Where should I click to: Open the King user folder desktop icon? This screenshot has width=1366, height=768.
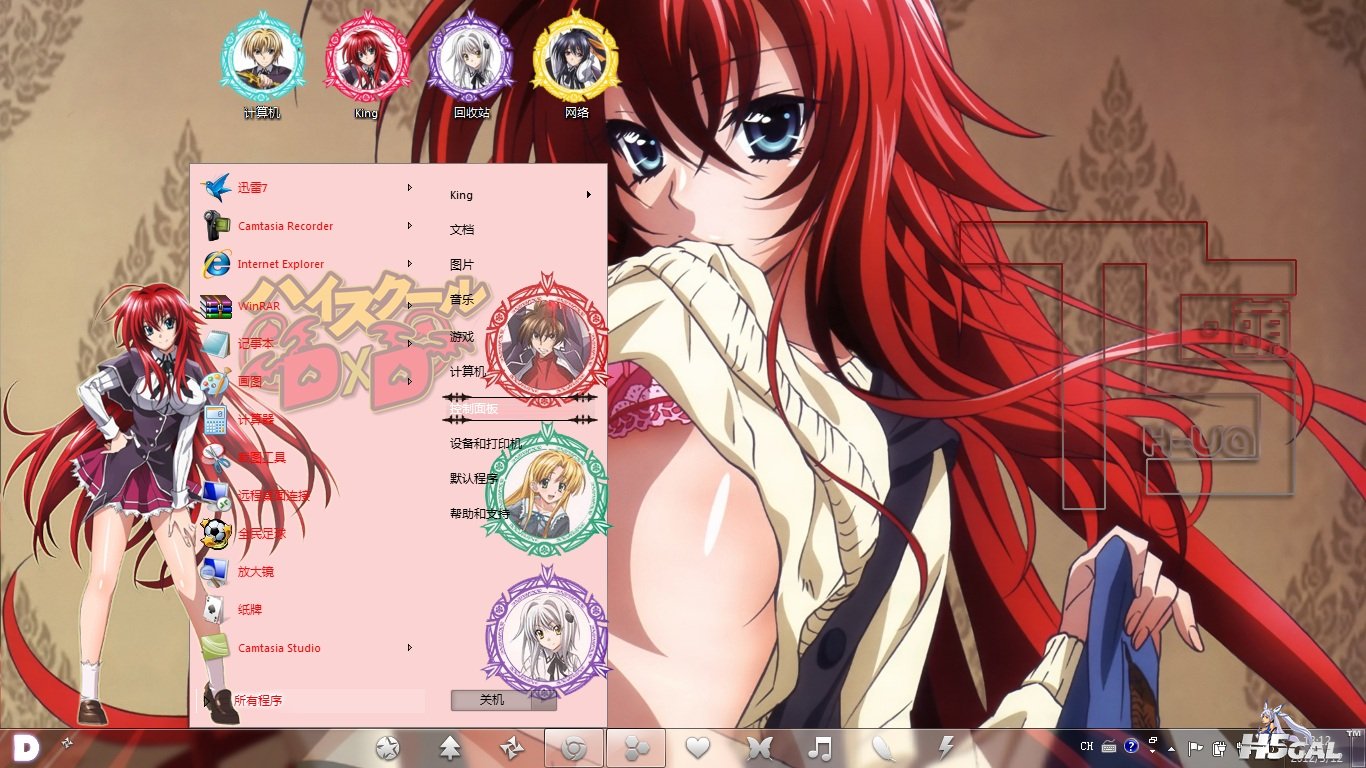pyautogui.click(x=366, y=68)
